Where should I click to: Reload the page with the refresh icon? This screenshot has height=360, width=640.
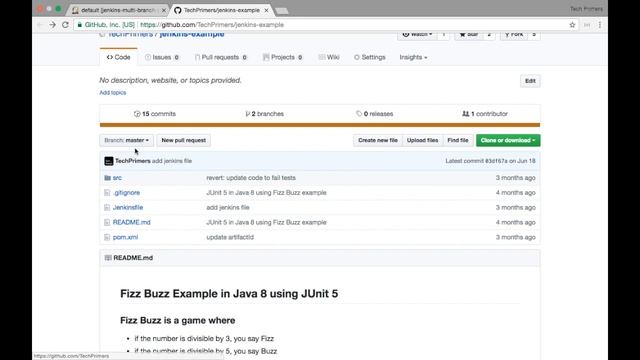tap(65, 25)
